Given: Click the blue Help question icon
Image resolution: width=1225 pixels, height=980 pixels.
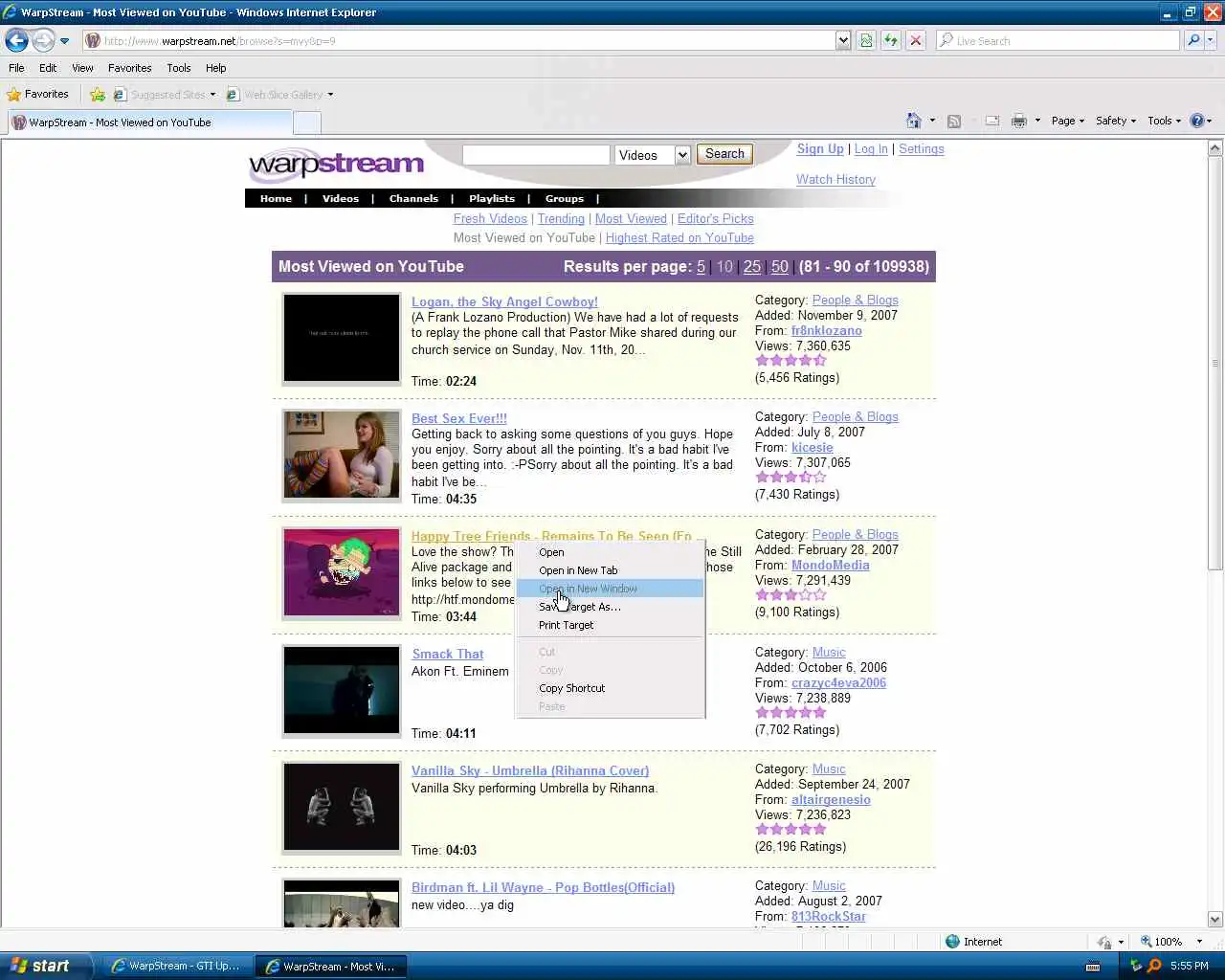Looking at the screenshot, I should [x=1196, y=121].
